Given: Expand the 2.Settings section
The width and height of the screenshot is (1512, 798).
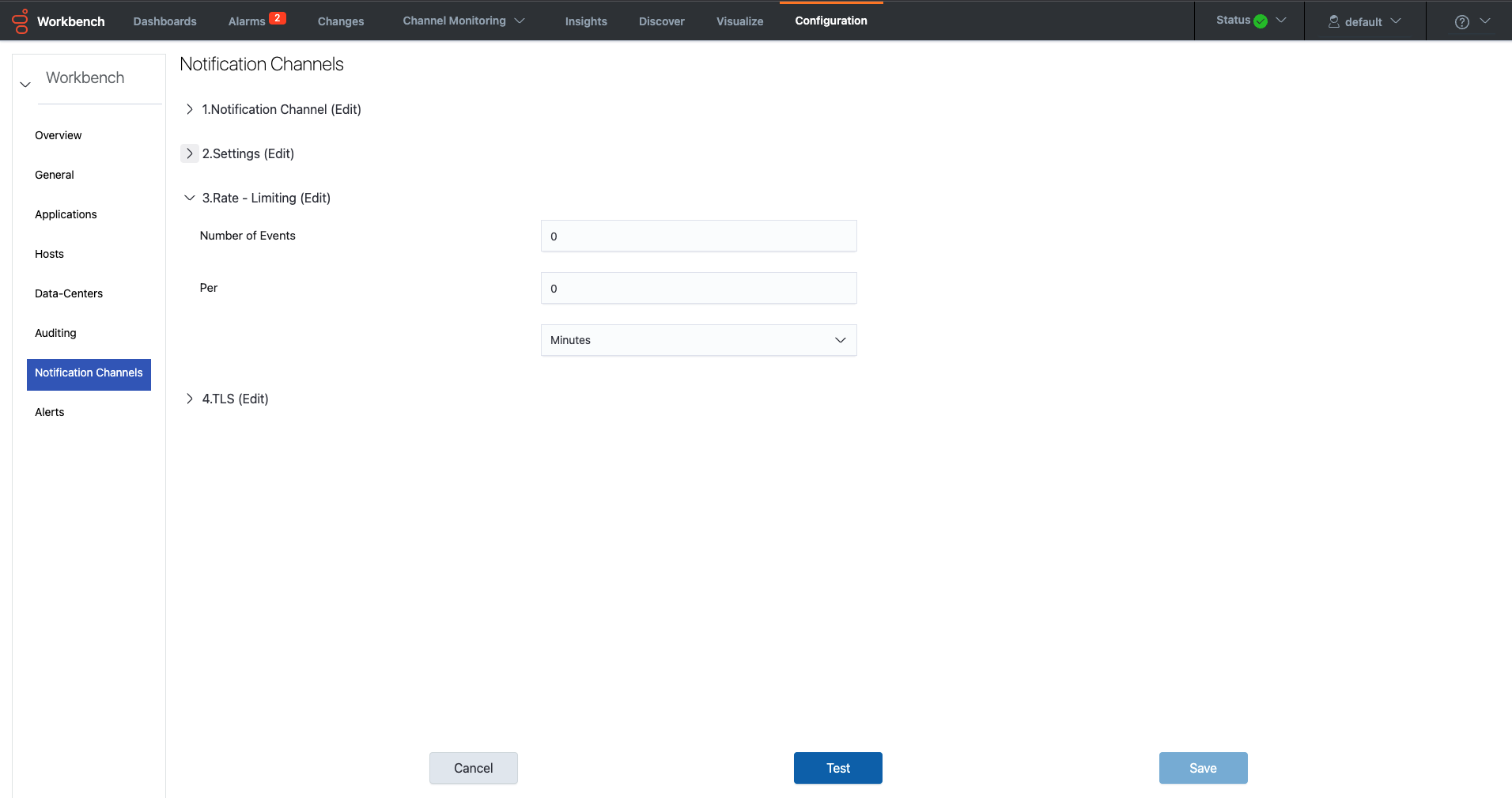Looking at the screenshot, I should tap(189, 153).
